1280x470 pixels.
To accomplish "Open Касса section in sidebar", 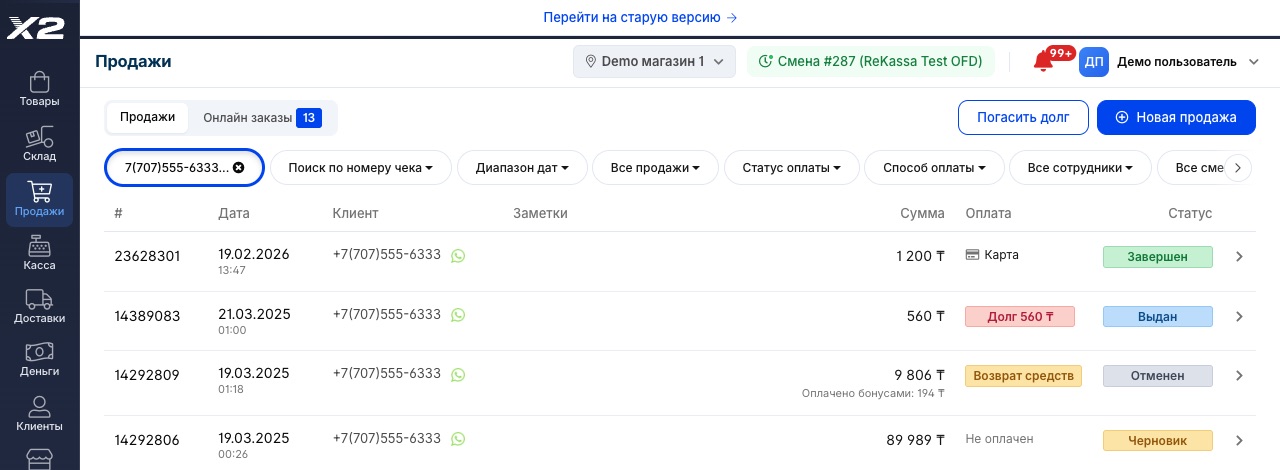I will tap(39, 254).
